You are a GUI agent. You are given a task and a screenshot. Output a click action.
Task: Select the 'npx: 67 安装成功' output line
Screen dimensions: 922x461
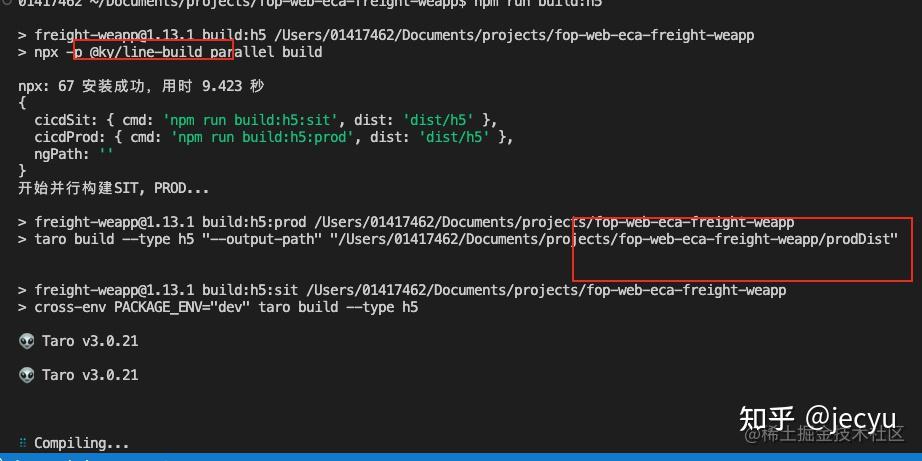click(x=141, y=86)
